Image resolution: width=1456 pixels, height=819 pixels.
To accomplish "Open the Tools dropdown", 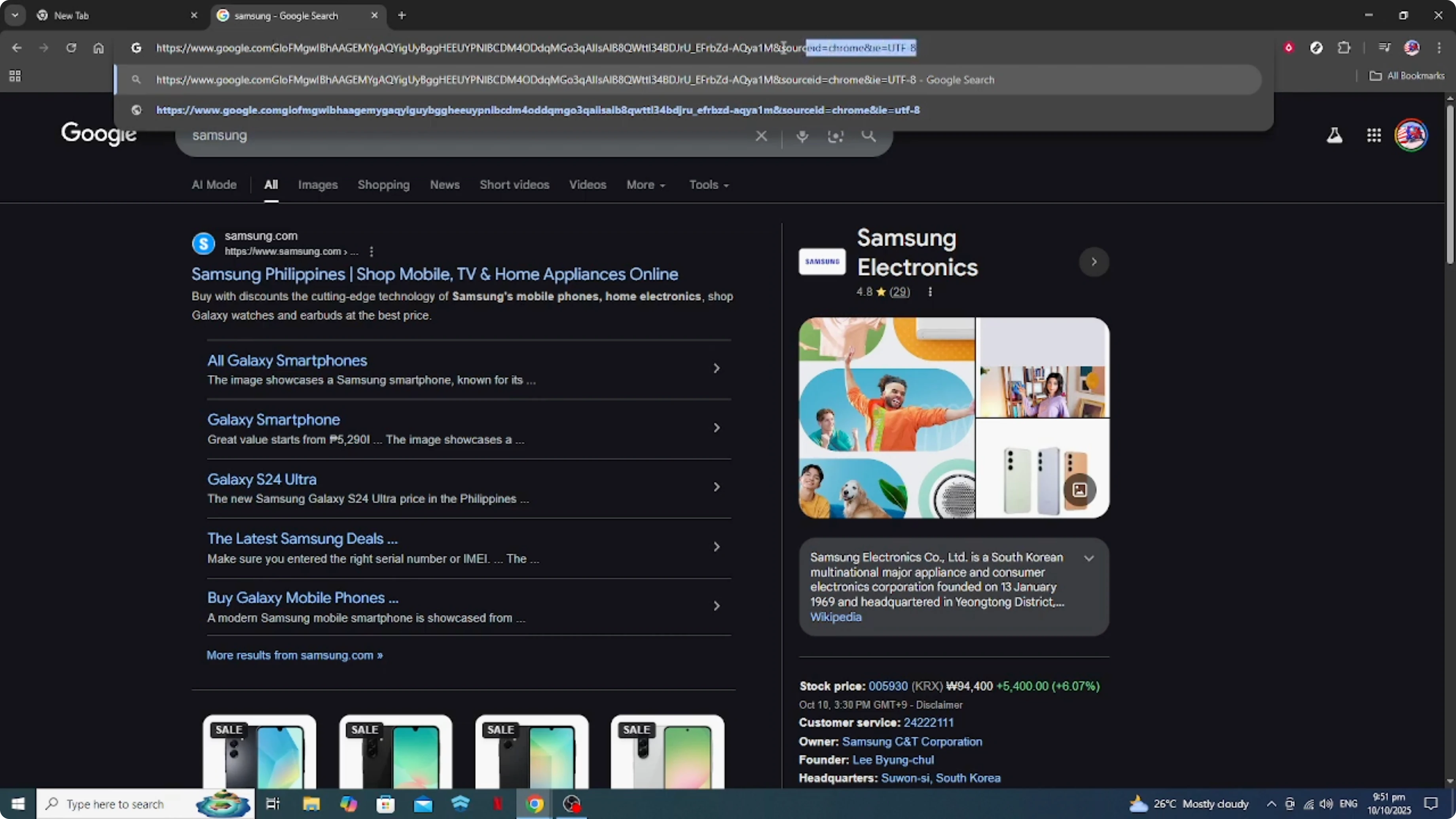I will (708, 185).
